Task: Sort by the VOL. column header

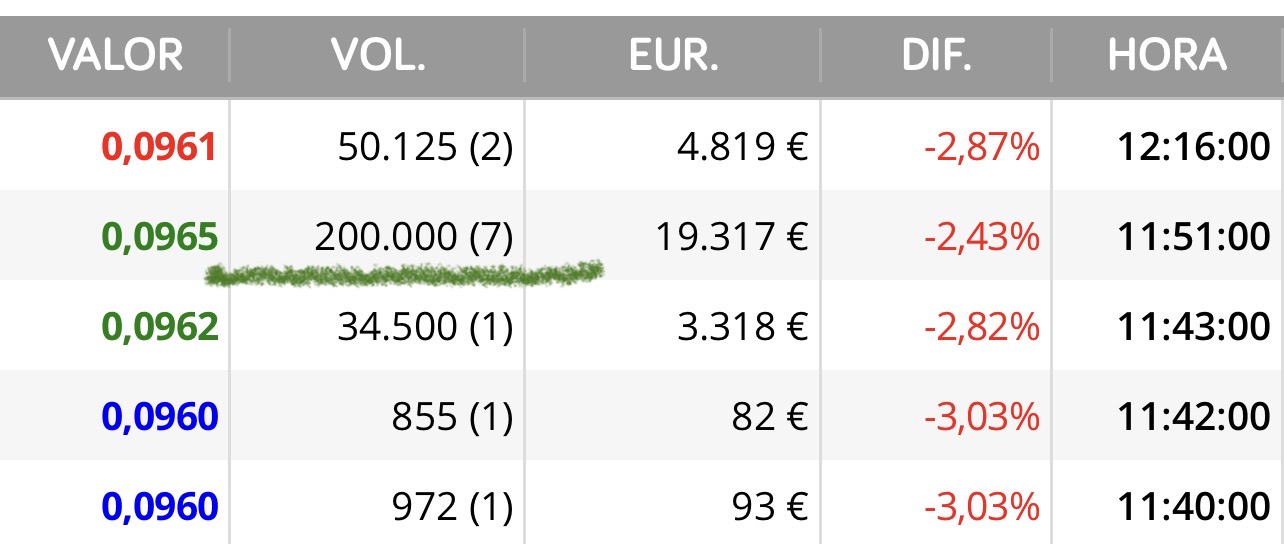Action: 378,55
